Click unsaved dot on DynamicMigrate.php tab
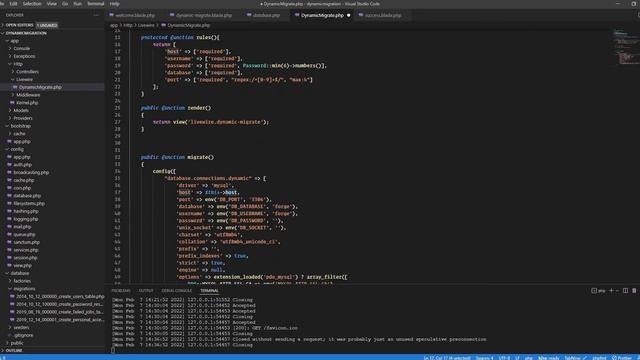 (349, 16)
